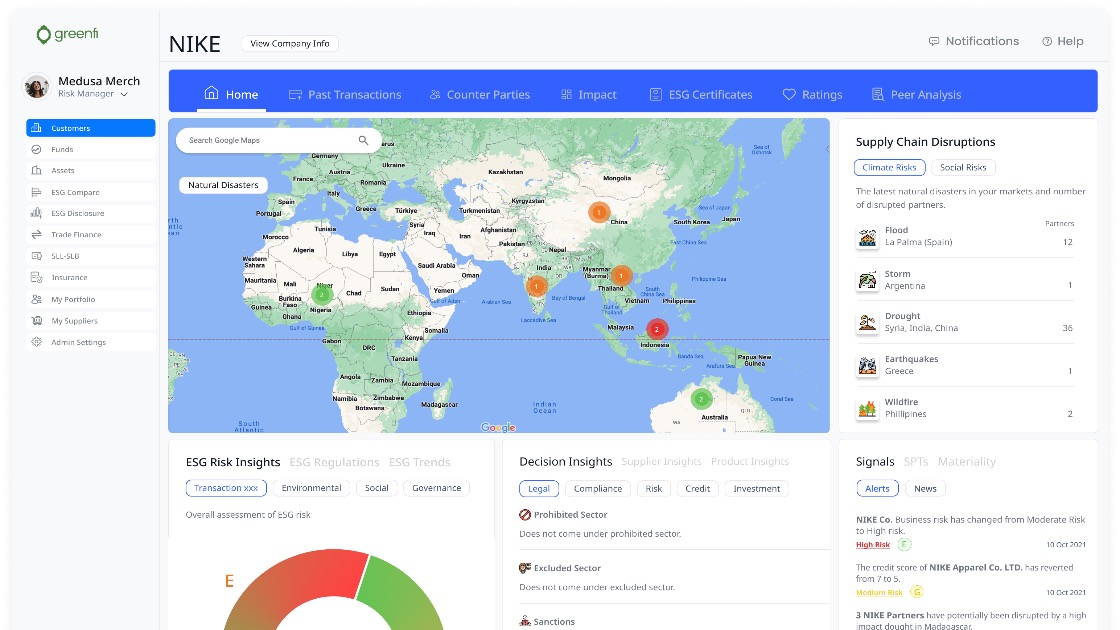Open ESG Trends section

(419, 462)
